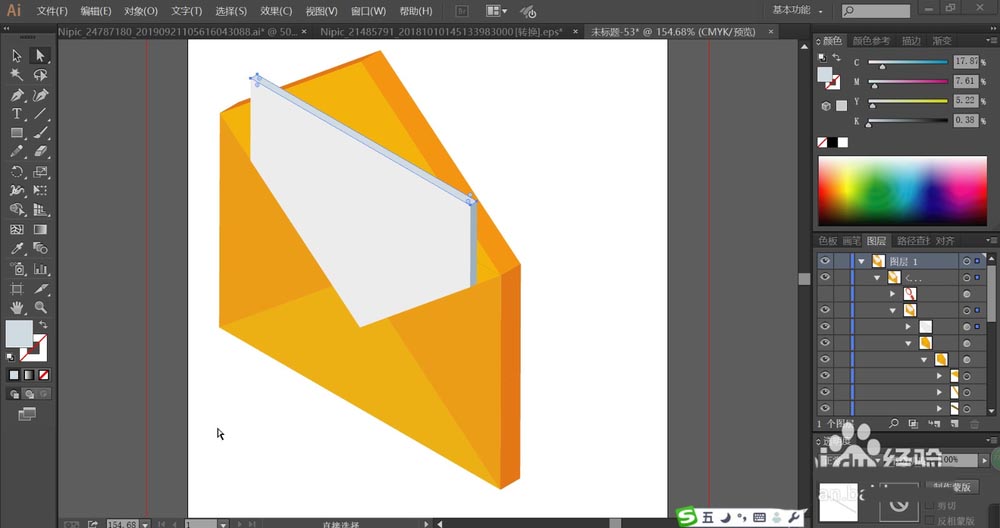Hide the 图层 1 layer via eye icon

(825, 261)
